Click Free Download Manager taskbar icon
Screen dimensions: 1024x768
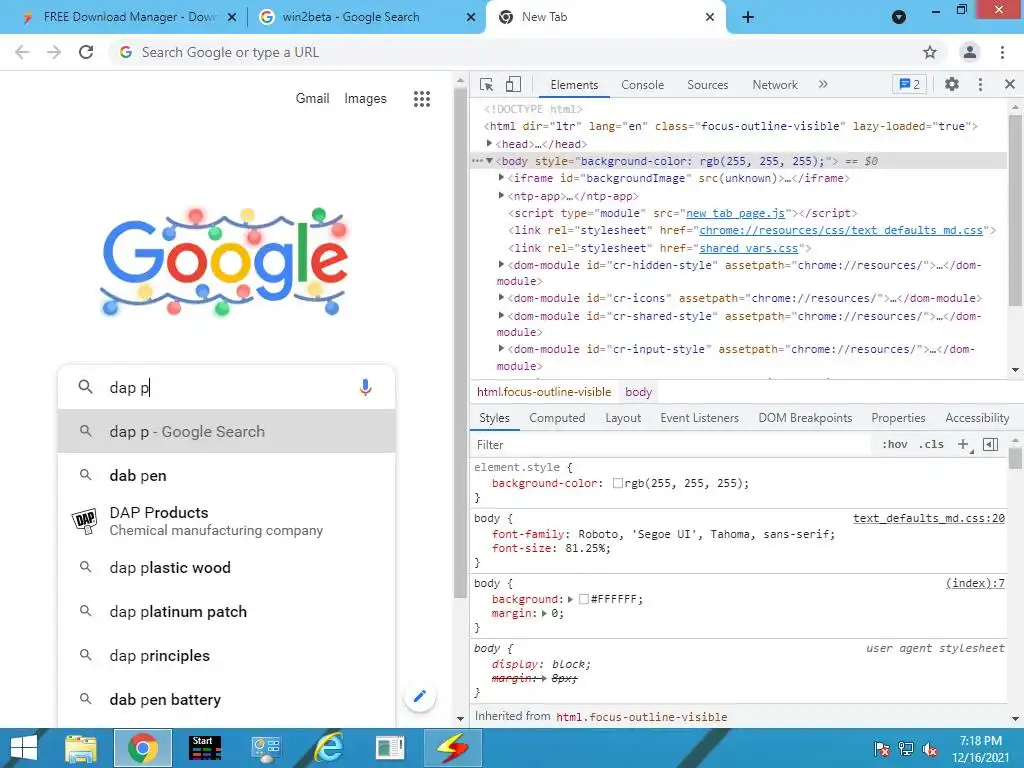pos(453,748)
